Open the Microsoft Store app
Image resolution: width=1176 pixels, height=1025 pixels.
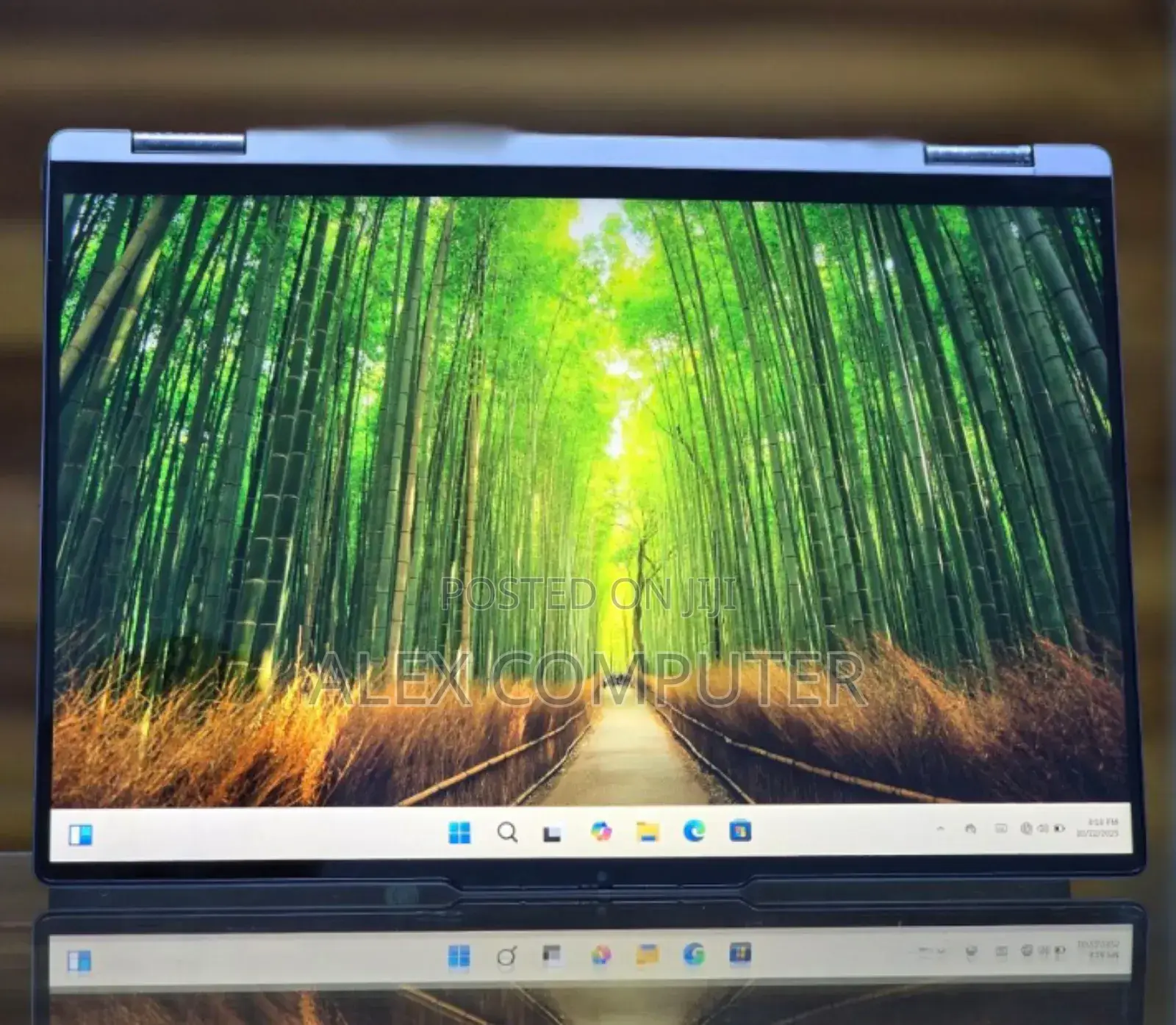tap(739, 832)
